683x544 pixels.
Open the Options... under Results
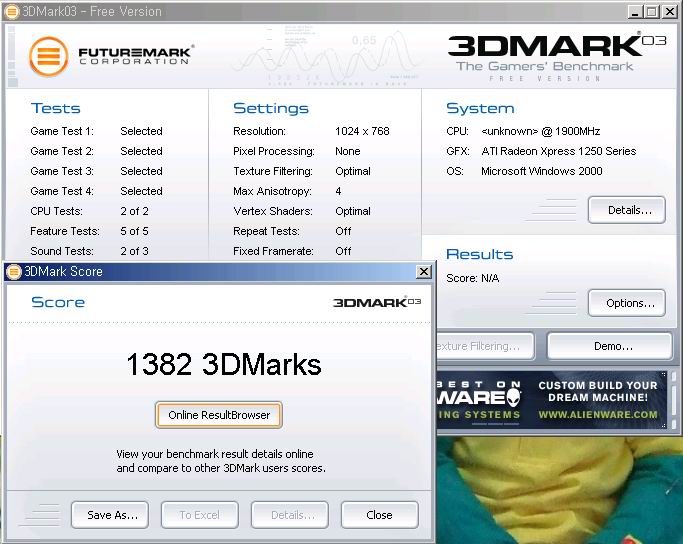point(628,303)
